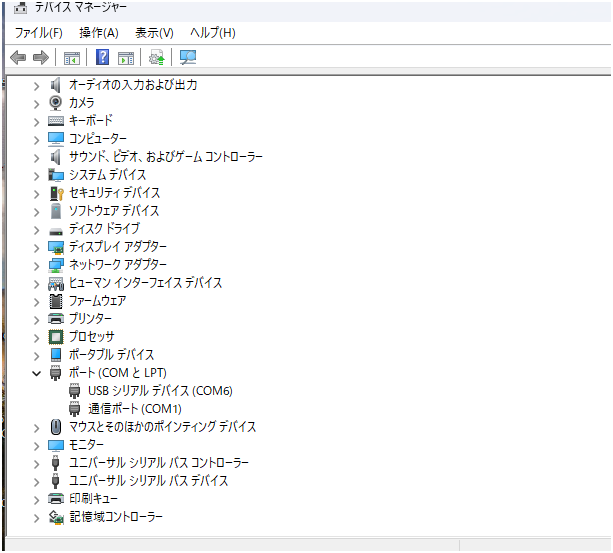Select the ユニバーサル シリアル バス コントローラー label
613x553 pixels.
(159, 463)
